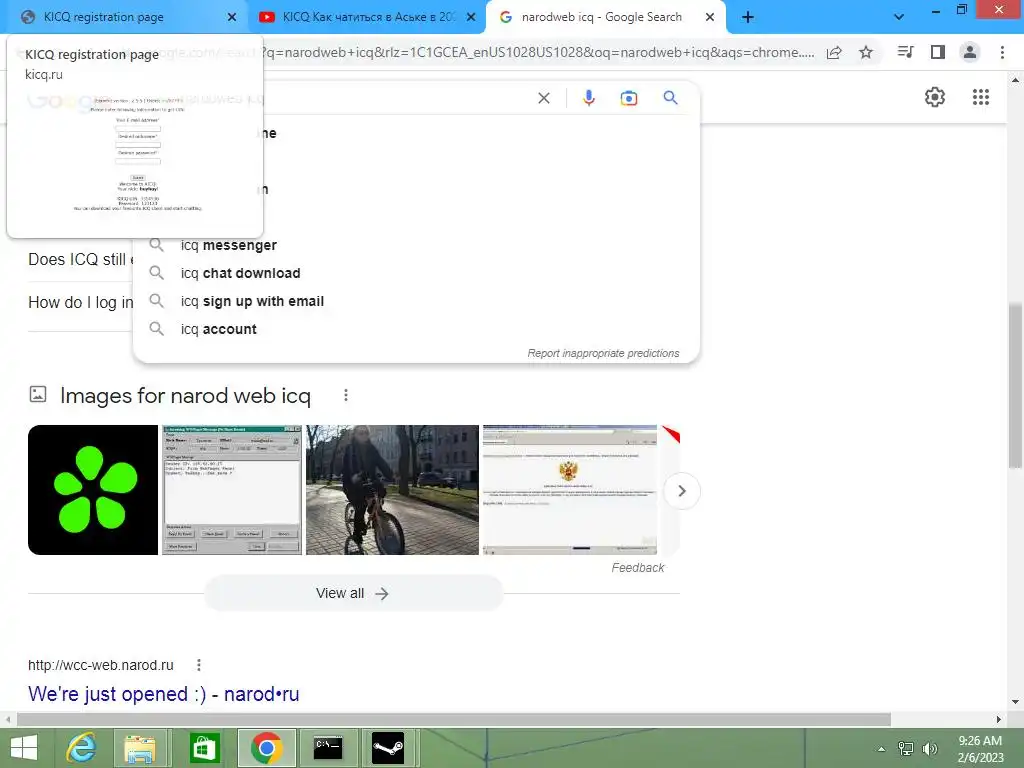This screenshot has width=1024, height=768.
Task: Clear the Google search box
Action: click(x=543, y=98)
